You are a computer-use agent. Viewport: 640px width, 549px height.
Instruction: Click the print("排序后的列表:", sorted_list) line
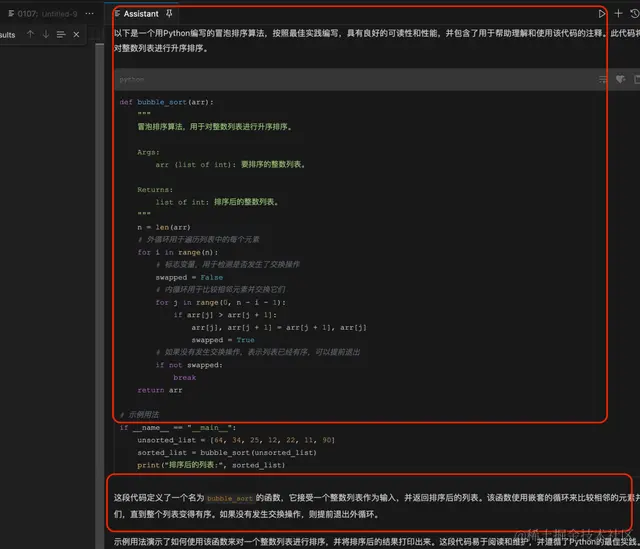pyautogui.click(x=211, y=465)
